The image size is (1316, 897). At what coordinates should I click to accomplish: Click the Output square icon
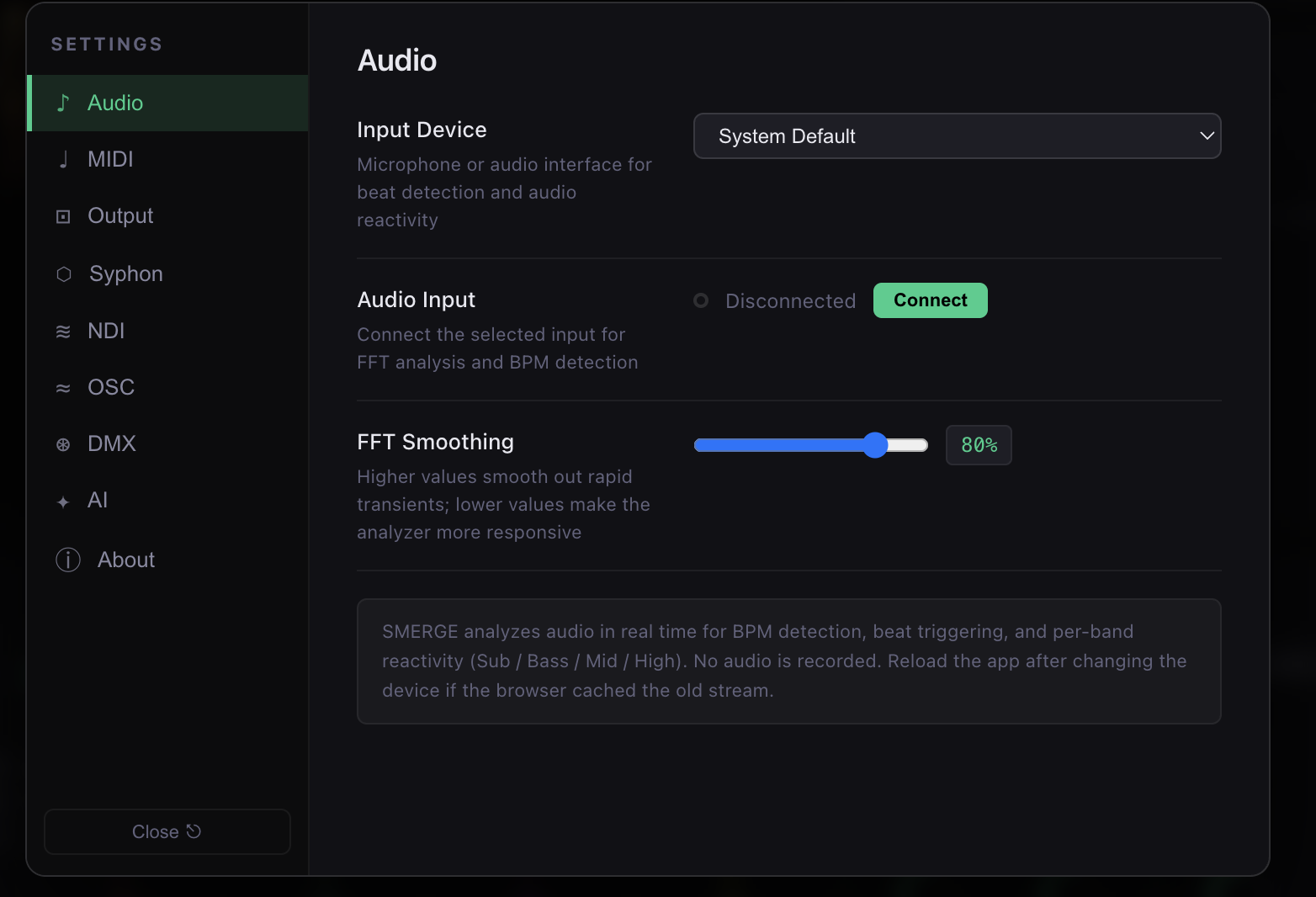tap(63, 216)
